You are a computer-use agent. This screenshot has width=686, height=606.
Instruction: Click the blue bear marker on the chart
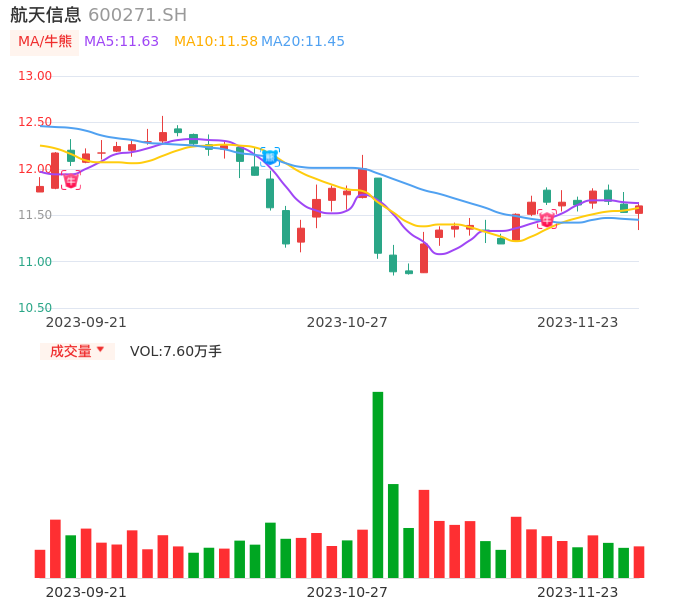coord(269,157)
